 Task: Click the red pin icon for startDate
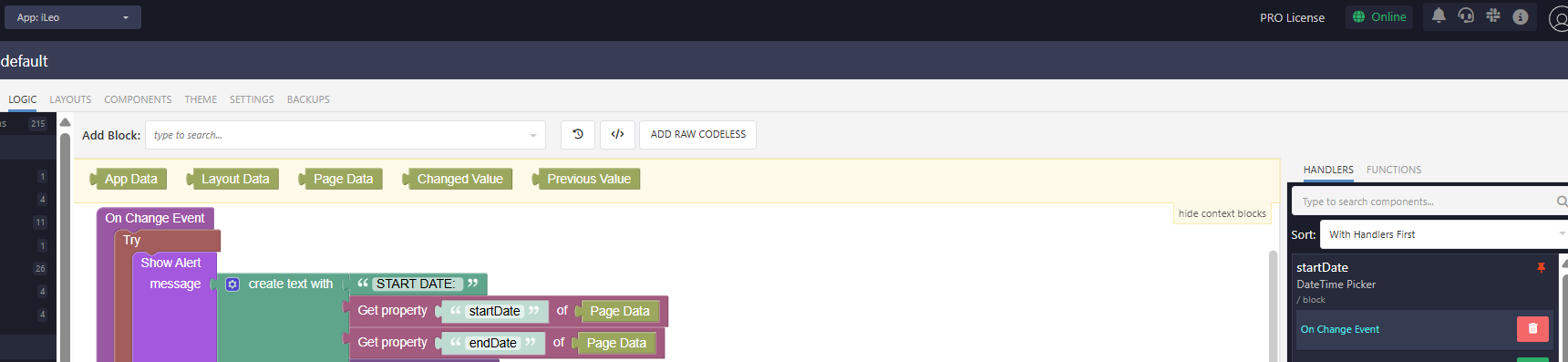(1542, 267)
